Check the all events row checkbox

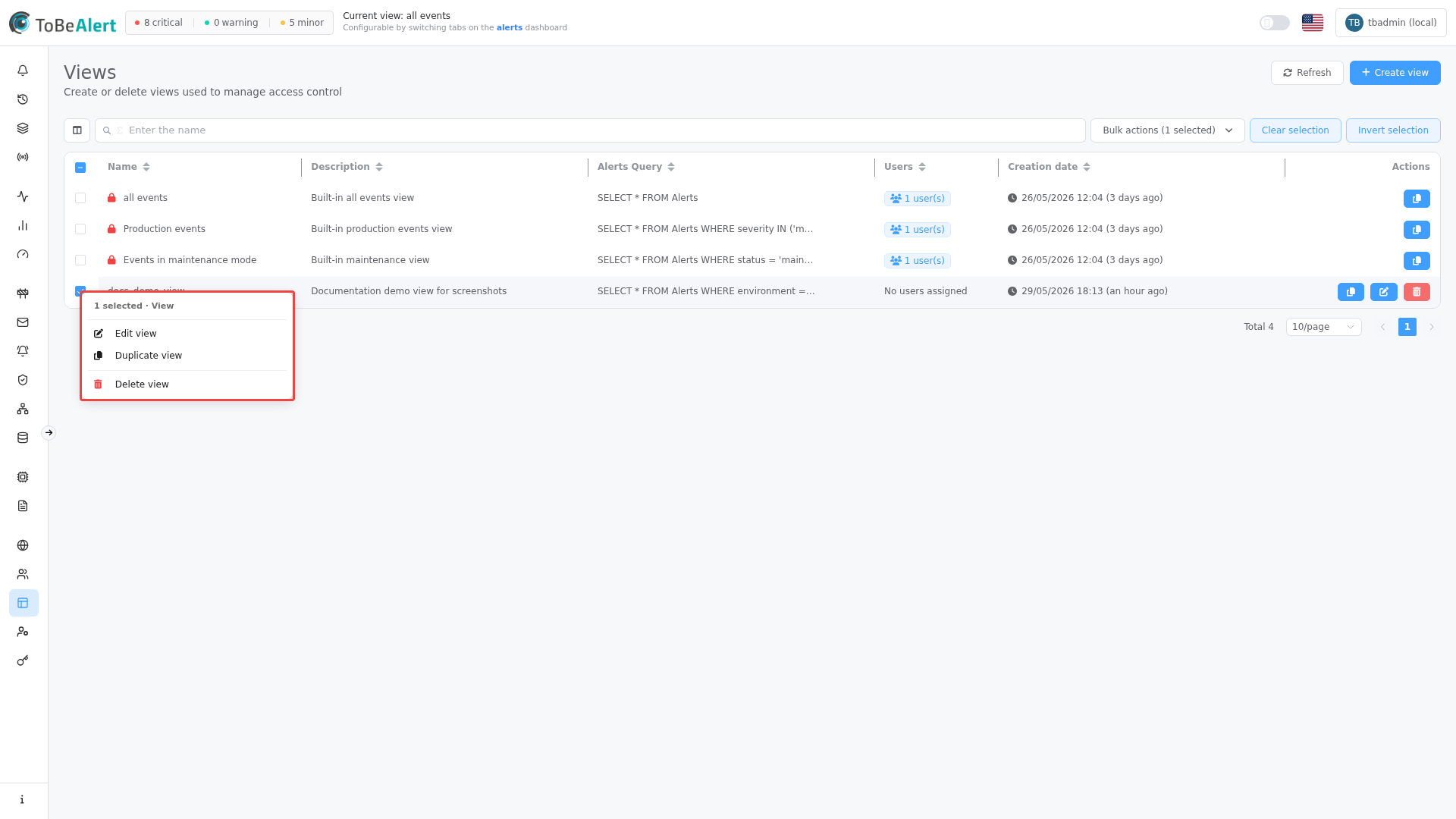tap(80, 198)
